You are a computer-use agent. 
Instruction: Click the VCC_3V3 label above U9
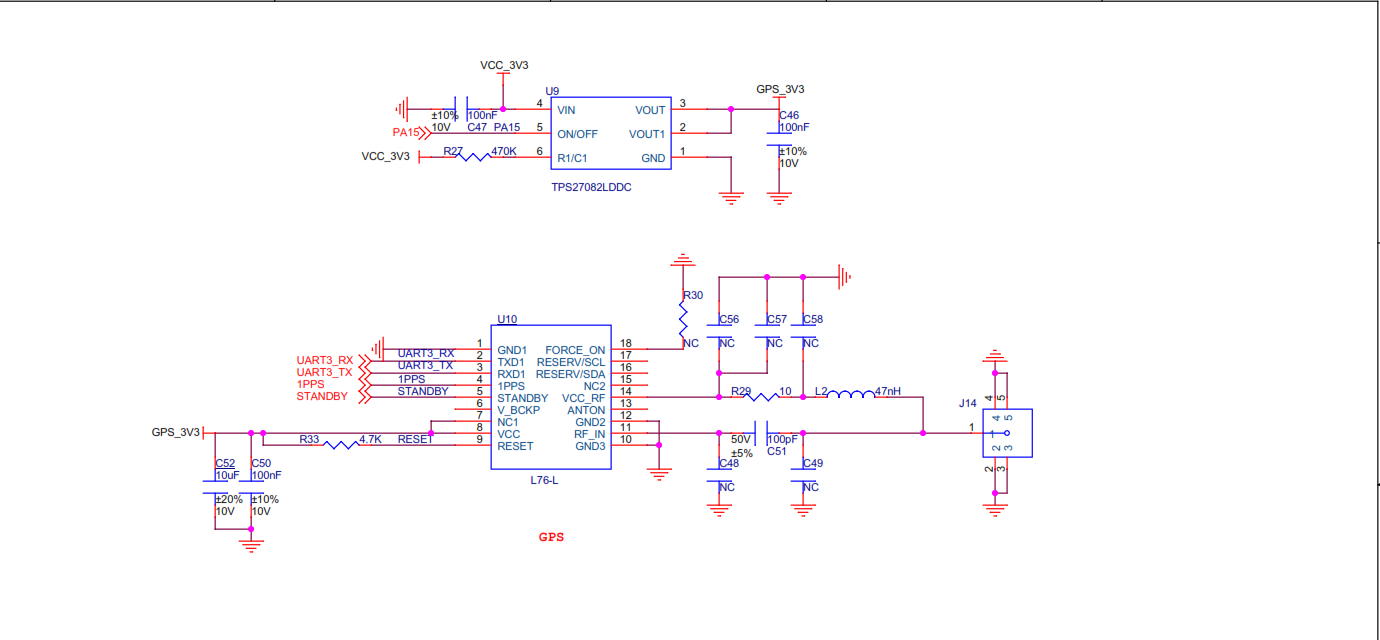pyautogui.click(x=504, y=65)
